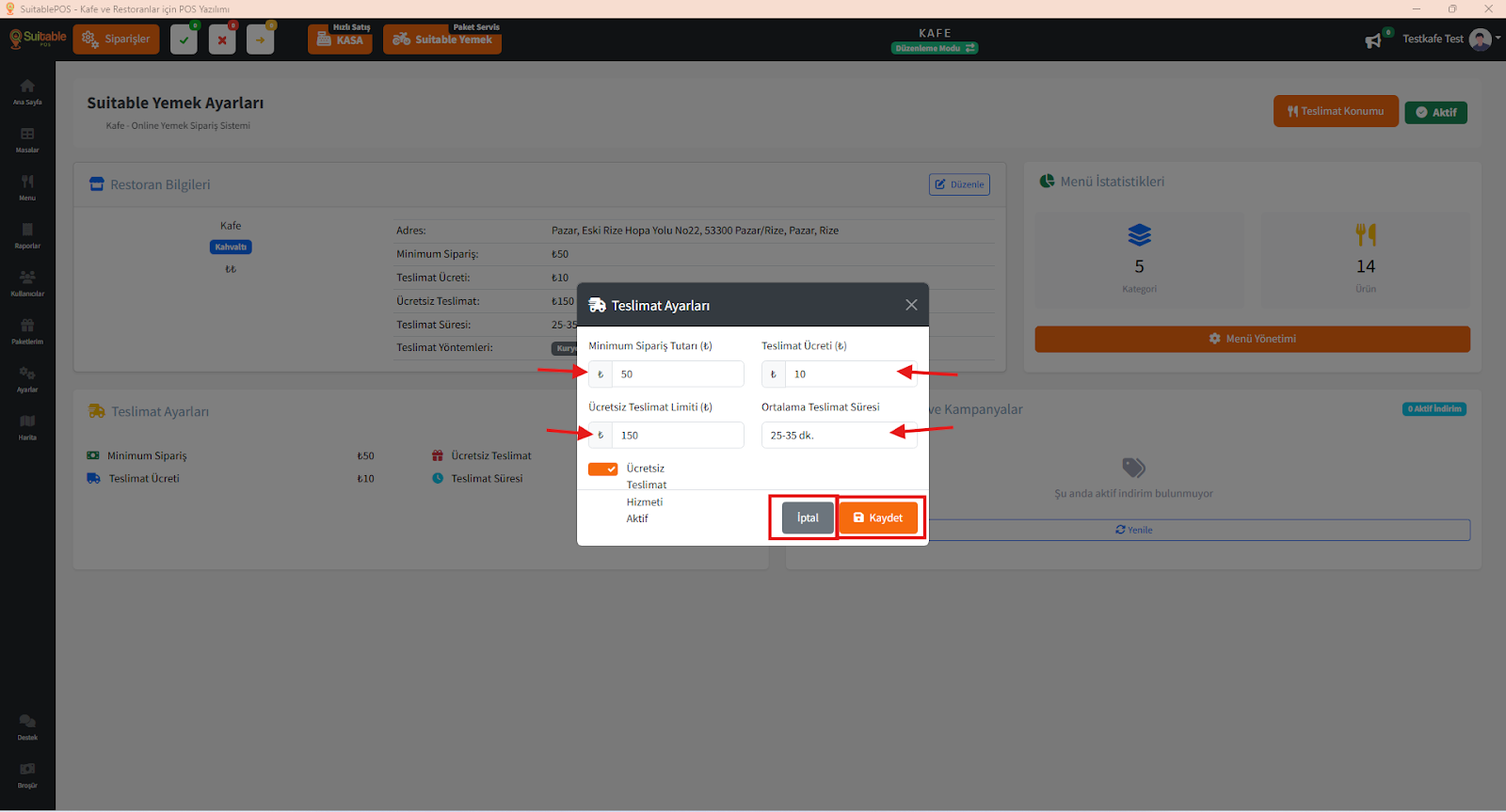The image size is (1506, 812).
Task: Click the Suitable POS logo
Action: tap(38, 39)
